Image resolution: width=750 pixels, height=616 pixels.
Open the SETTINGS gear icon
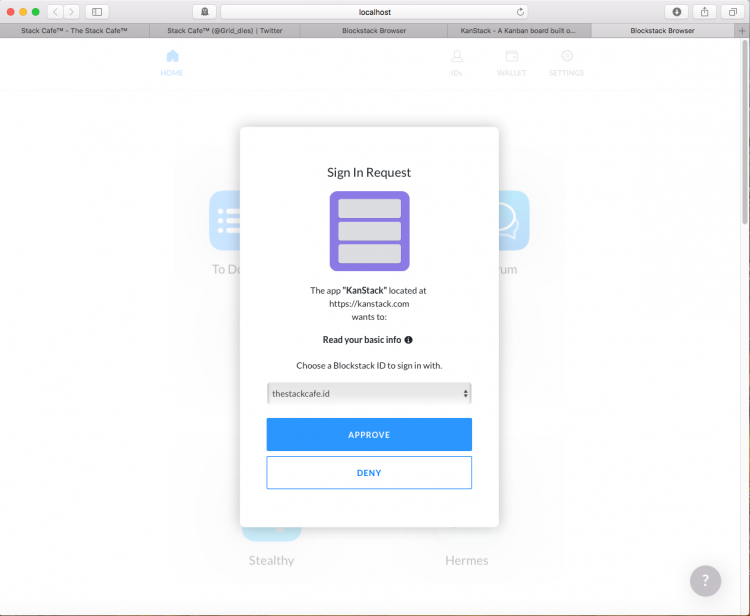(566, 63)
